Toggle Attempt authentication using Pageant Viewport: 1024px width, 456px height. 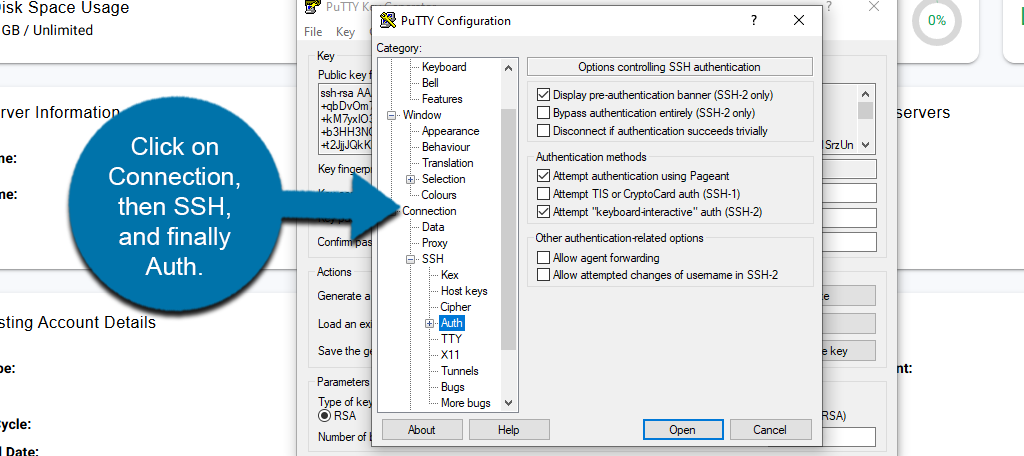(544, 176)
